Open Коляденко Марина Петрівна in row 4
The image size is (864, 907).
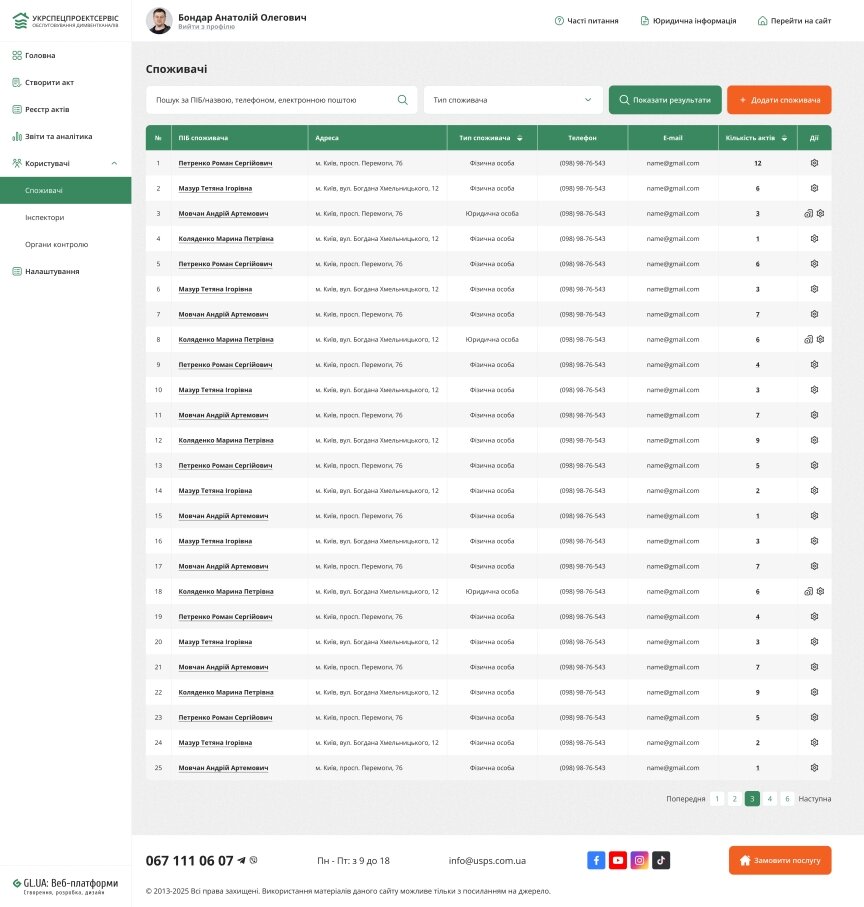click(226, 238)
